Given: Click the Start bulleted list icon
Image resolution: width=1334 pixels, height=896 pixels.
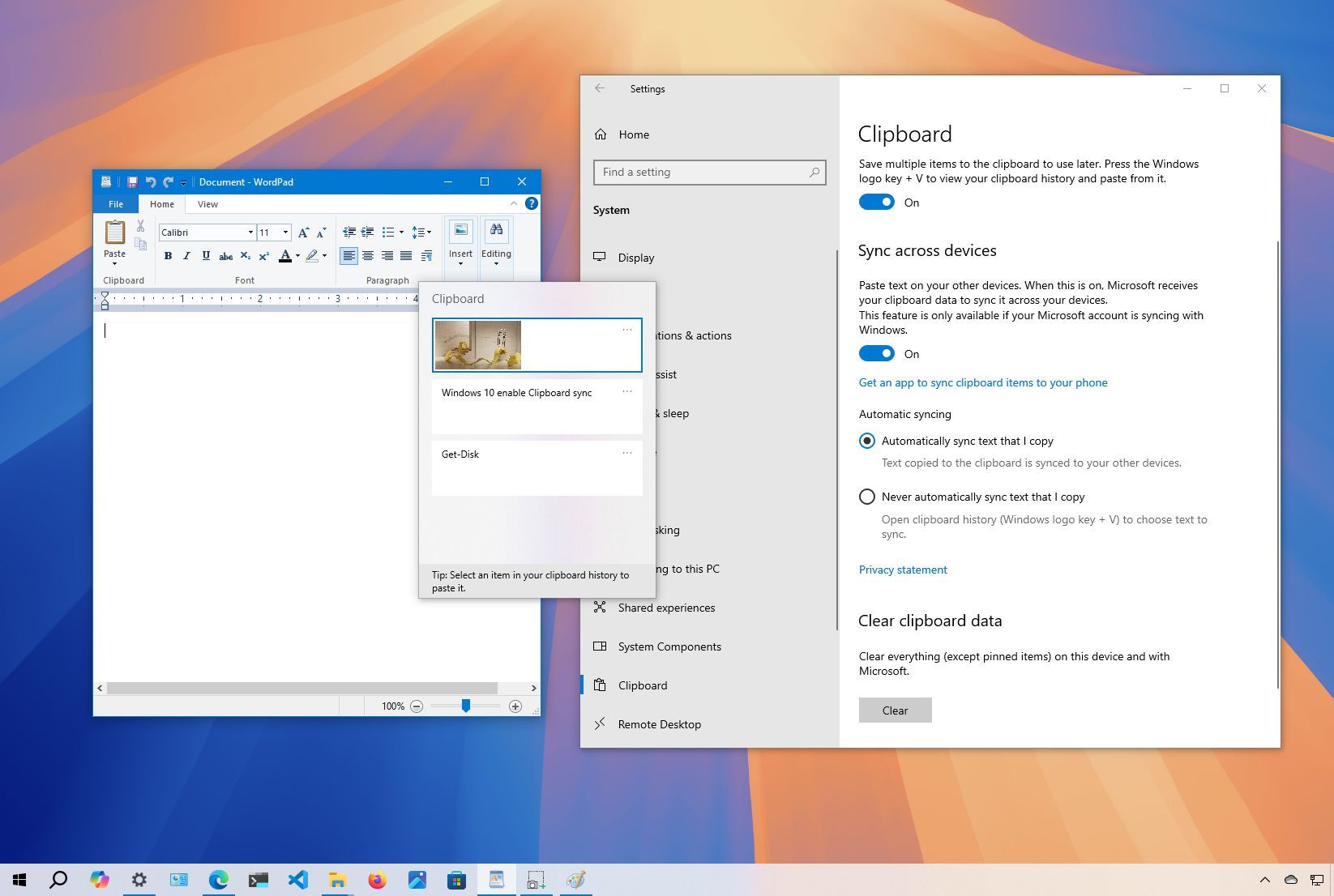Looking at the screenshot, I should pyautogui.click(x=389, y=232).
